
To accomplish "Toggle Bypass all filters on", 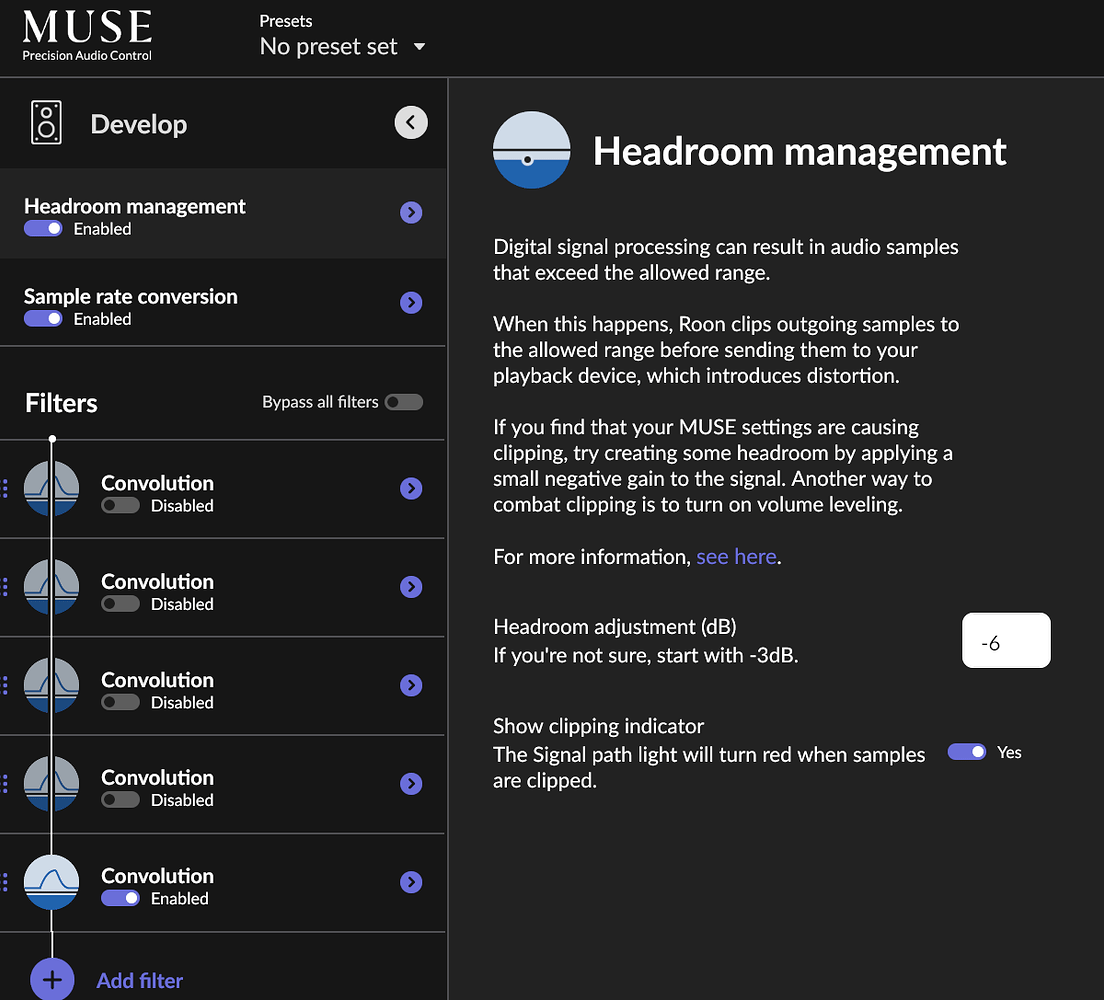I will click(403, 401).
